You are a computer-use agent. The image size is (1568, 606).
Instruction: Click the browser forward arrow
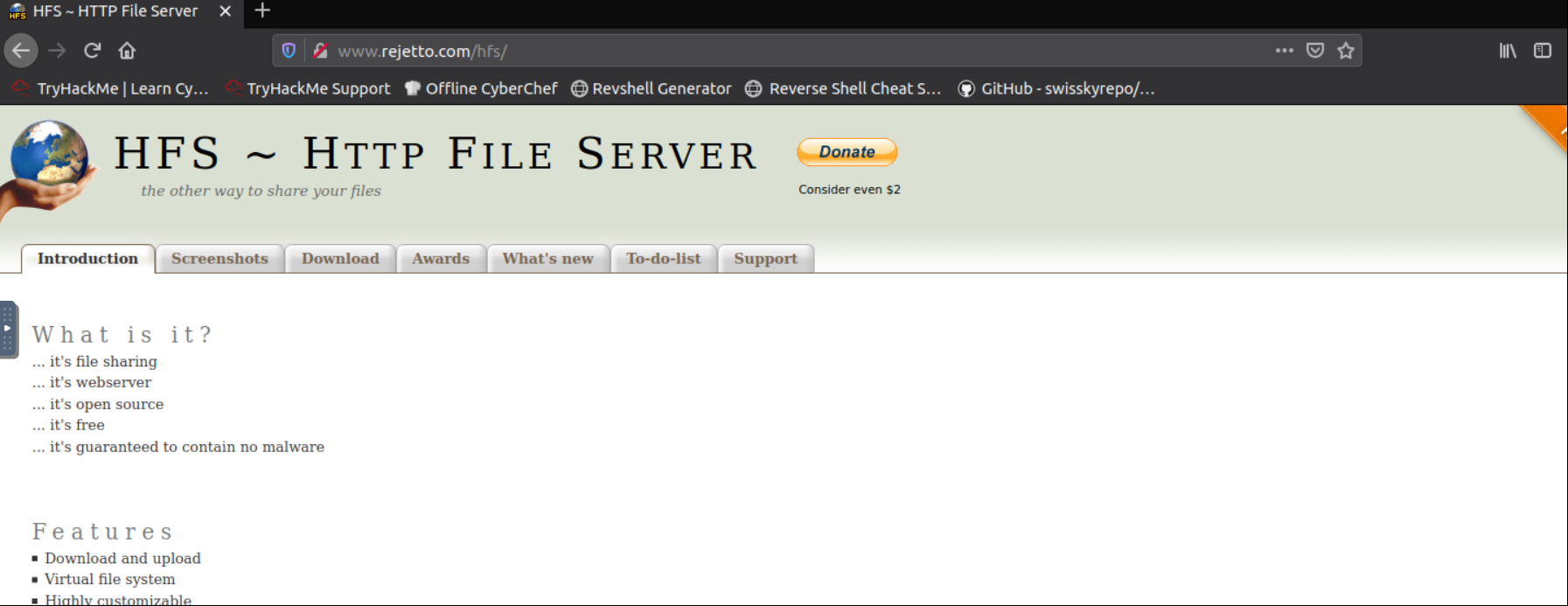click(57, 51)
